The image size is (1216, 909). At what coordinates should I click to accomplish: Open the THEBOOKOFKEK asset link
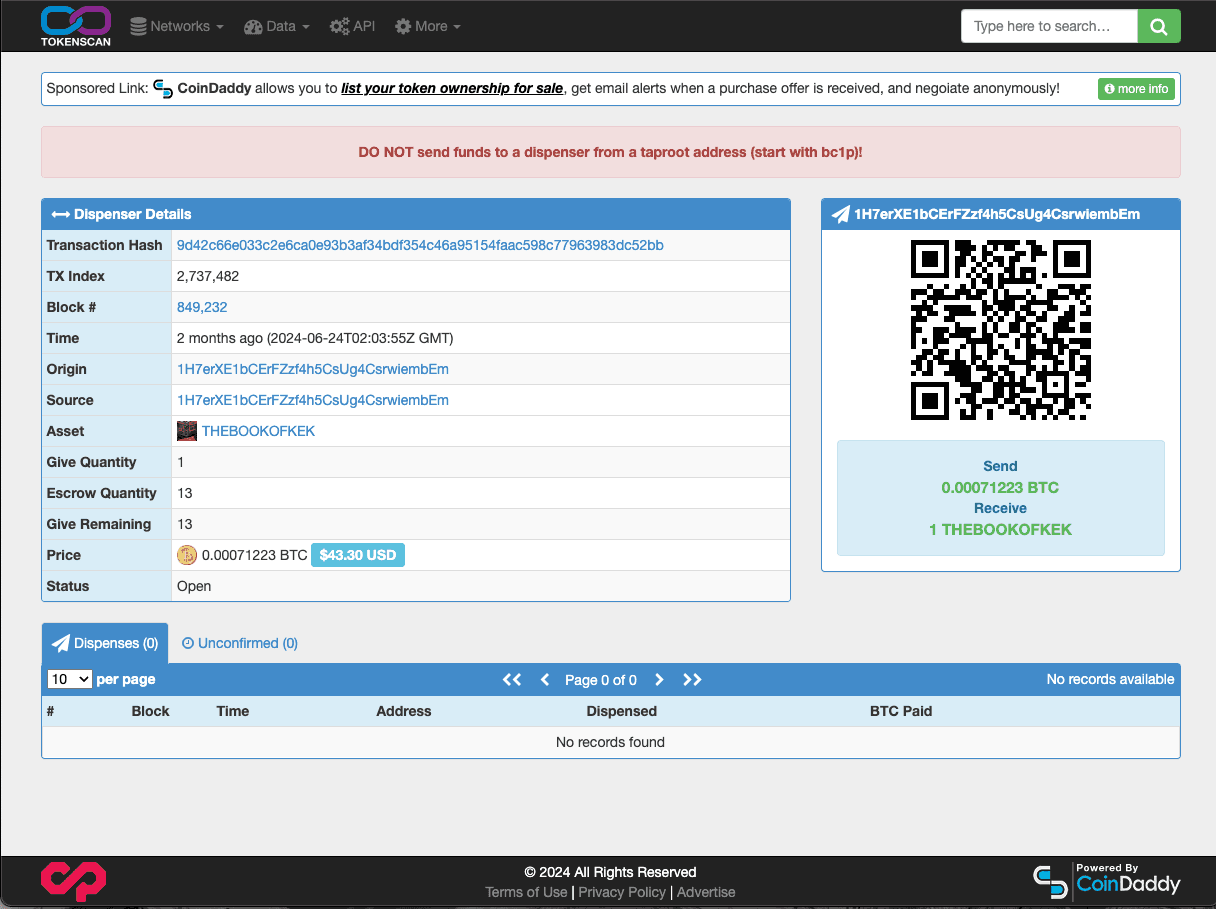pyautogui.click(x=258, y=431)
